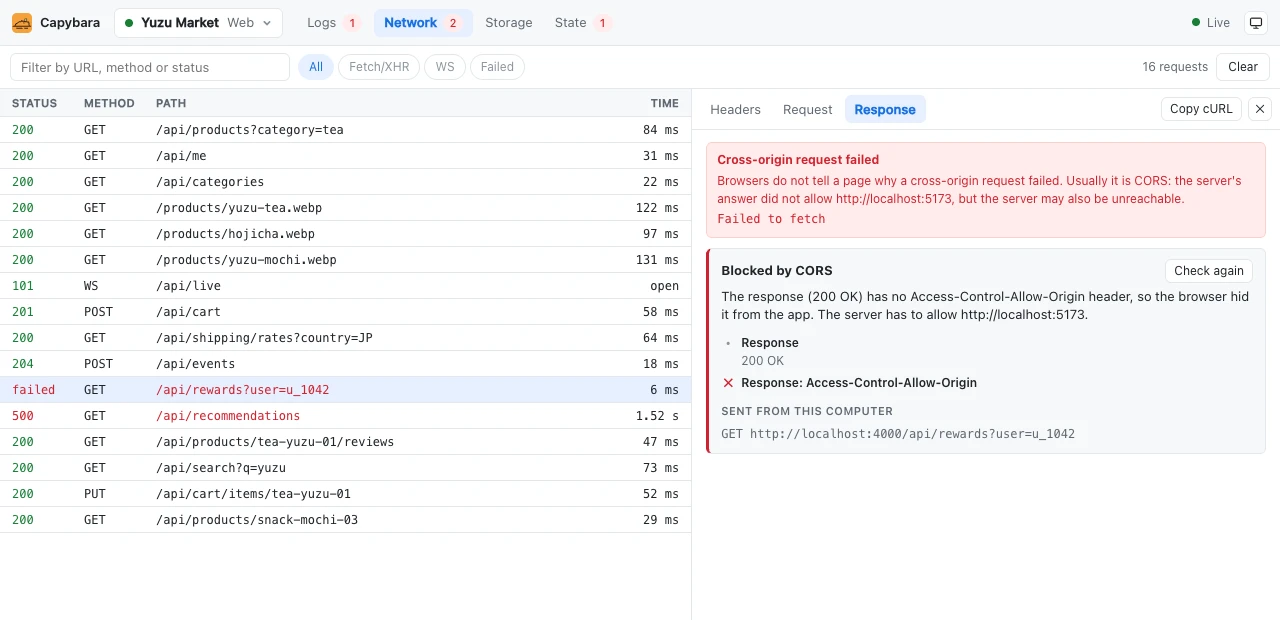Click the 16 requests counter
The image size is (1280, 620).
pos(1175,67)
